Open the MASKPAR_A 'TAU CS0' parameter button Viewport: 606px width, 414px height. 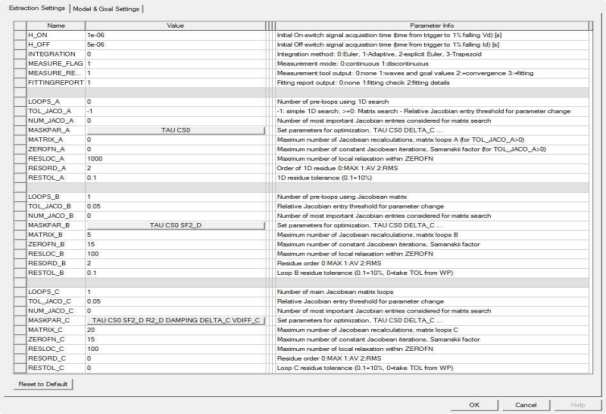[175, 130]
